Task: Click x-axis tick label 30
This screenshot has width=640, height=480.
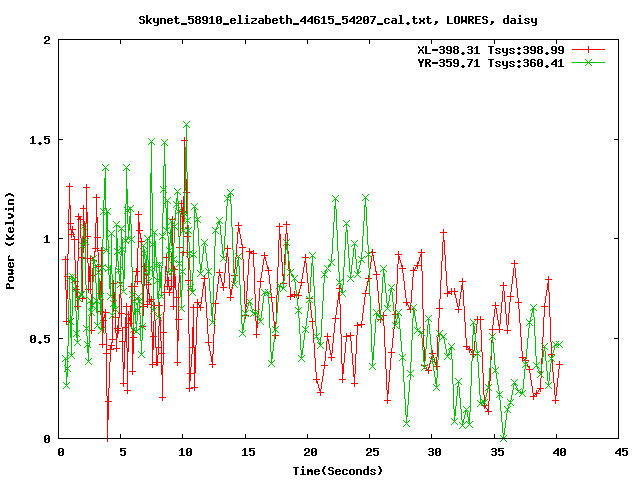Action: [434, 452]
